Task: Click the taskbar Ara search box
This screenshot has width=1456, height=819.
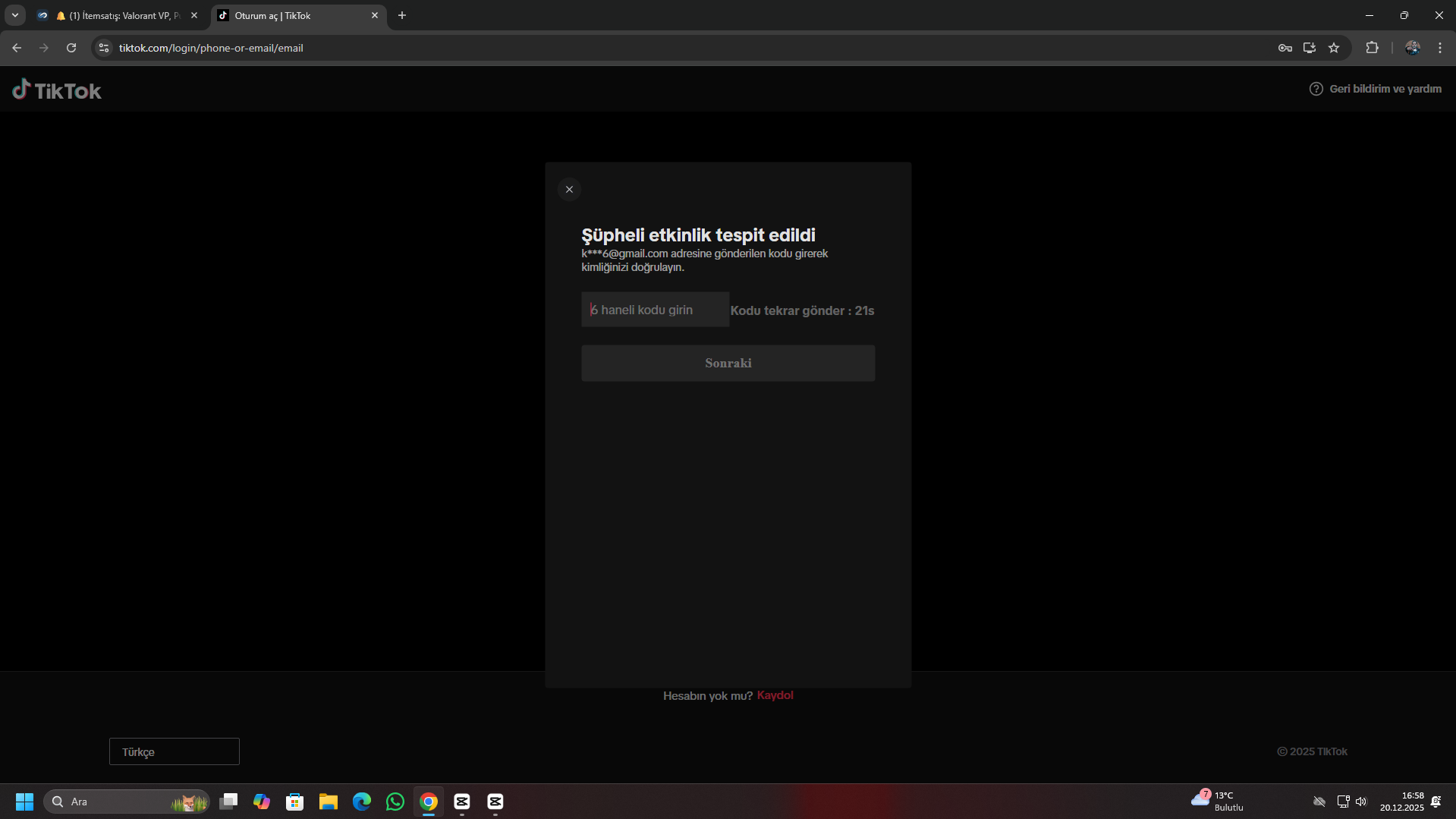Action: [126, 802]
